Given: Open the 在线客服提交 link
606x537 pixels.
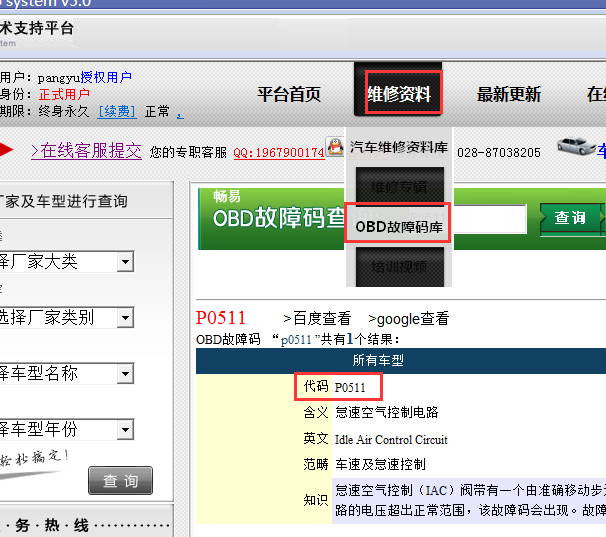Looking at the screenshot, I should click(x=86, y=151).
